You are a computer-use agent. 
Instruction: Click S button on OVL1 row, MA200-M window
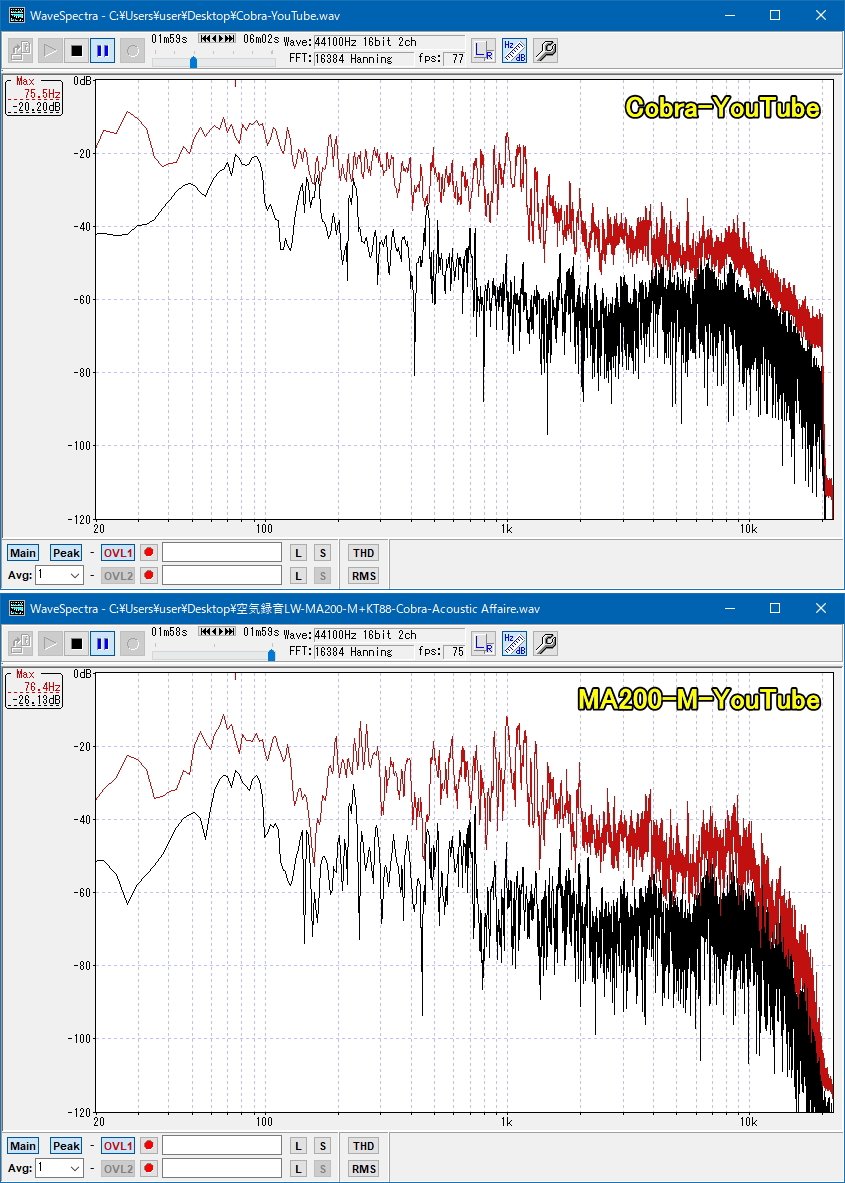(323, 1146)
